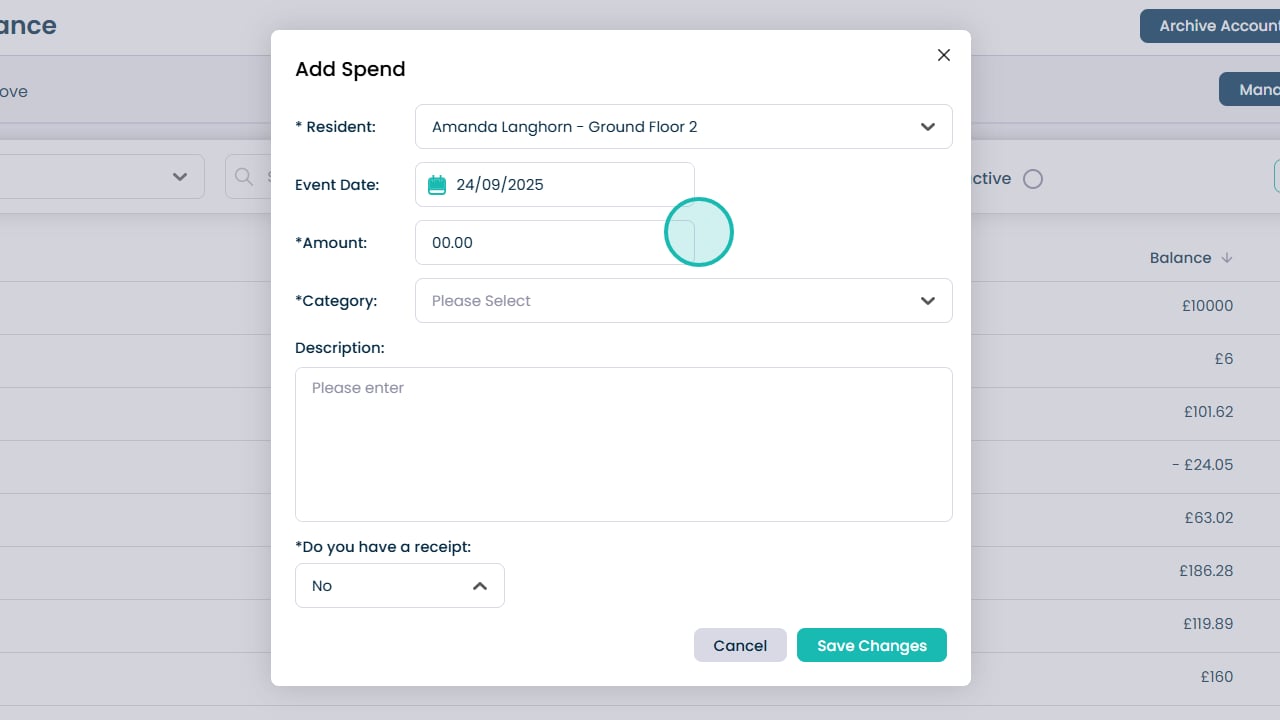Viewport: 1280px width, 720px height.
Task: Click the Description text area
Action: pos(623,444)
